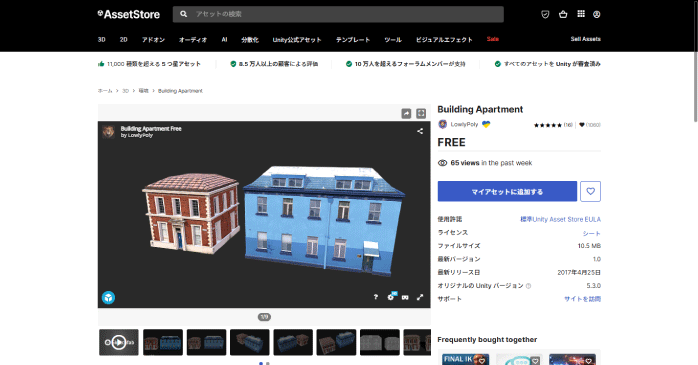
Task: Click the LowlyPoly avatar in viewer header
Action: pyautogui.click(x=108, y=132)
